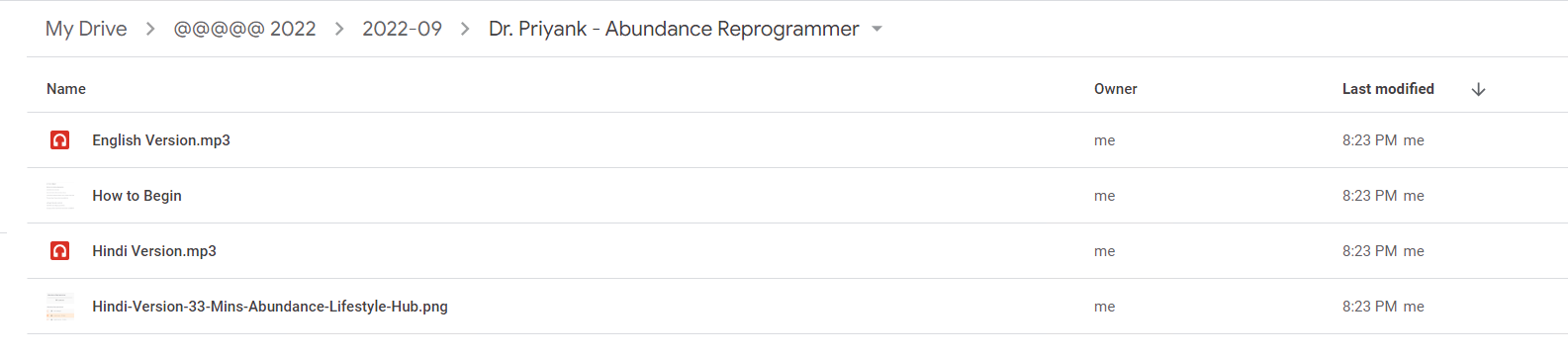
Task: Click chevron before 2022-09 breadcrumb
Action: click(x=339, y=30)
